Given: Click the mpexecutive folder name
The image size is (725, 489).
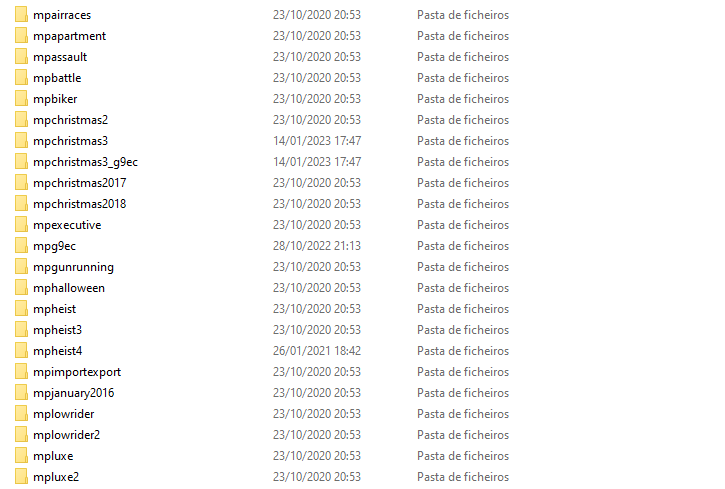Looking at the screenshot, I should (x=67, y=225).
